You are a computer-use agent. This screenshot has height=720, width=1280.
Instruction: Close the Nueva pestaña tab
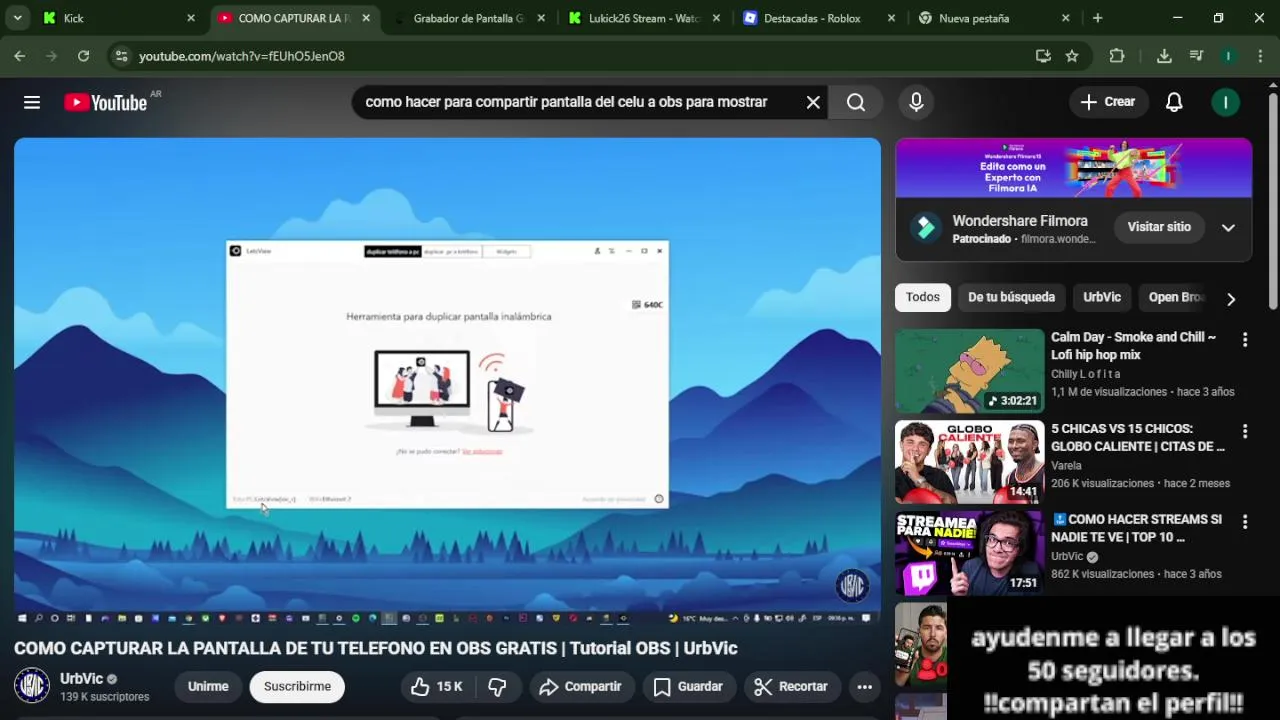[1065, 18]
